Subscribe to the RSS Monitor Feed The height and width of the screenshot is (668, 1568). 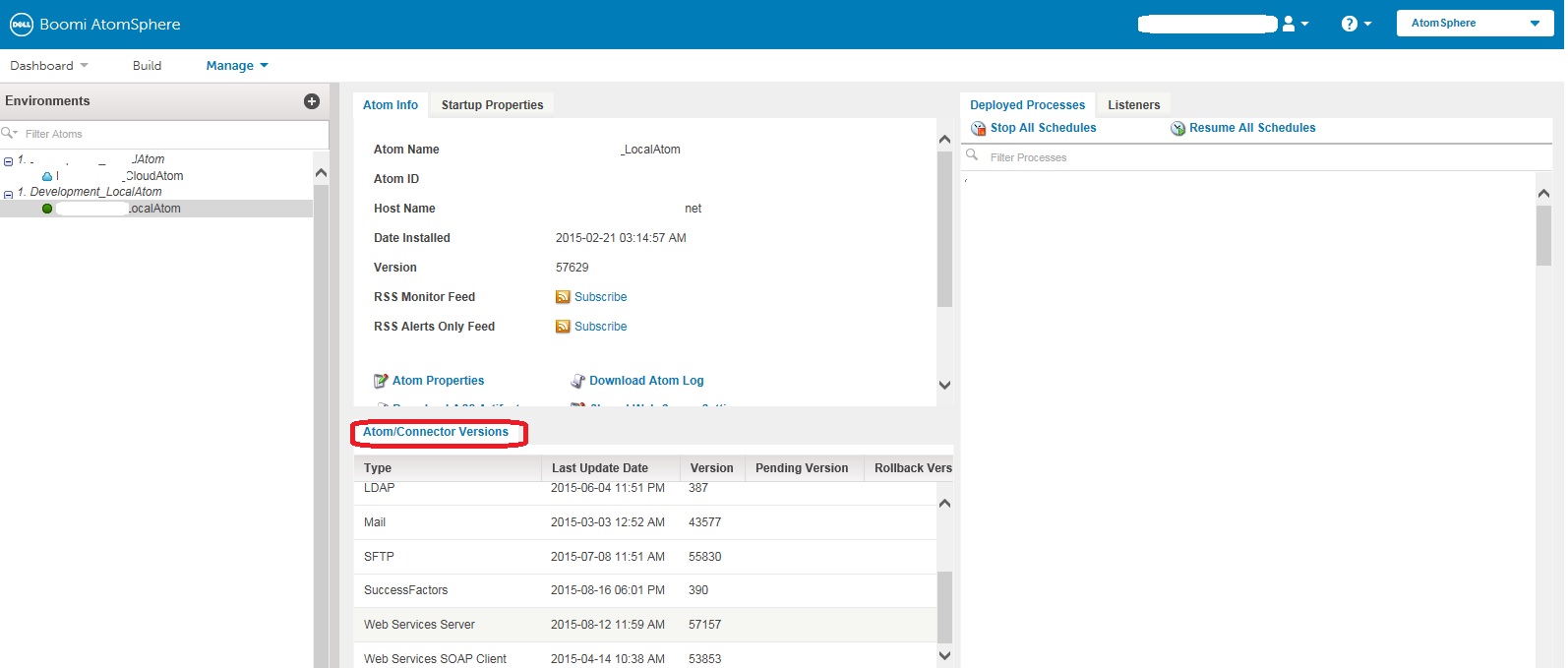(601, 297)
